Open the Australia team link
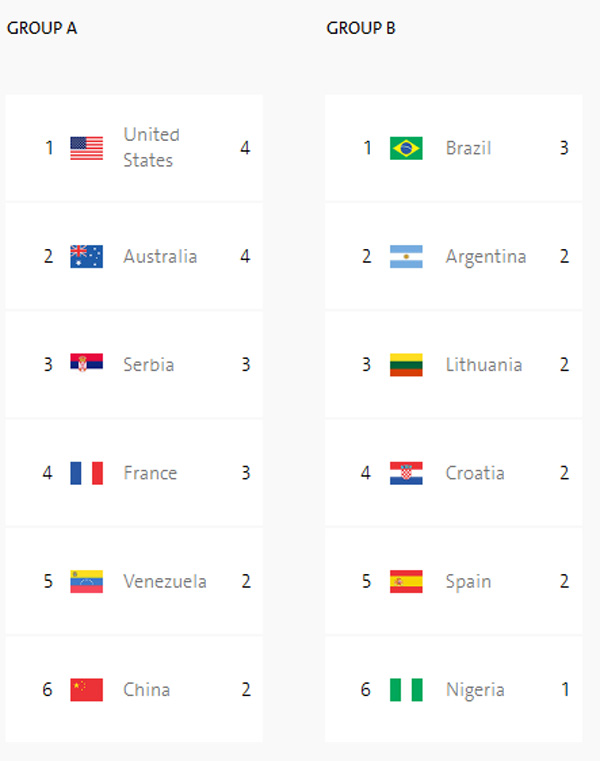Screen dimensions: 600x761 (160, 256)
